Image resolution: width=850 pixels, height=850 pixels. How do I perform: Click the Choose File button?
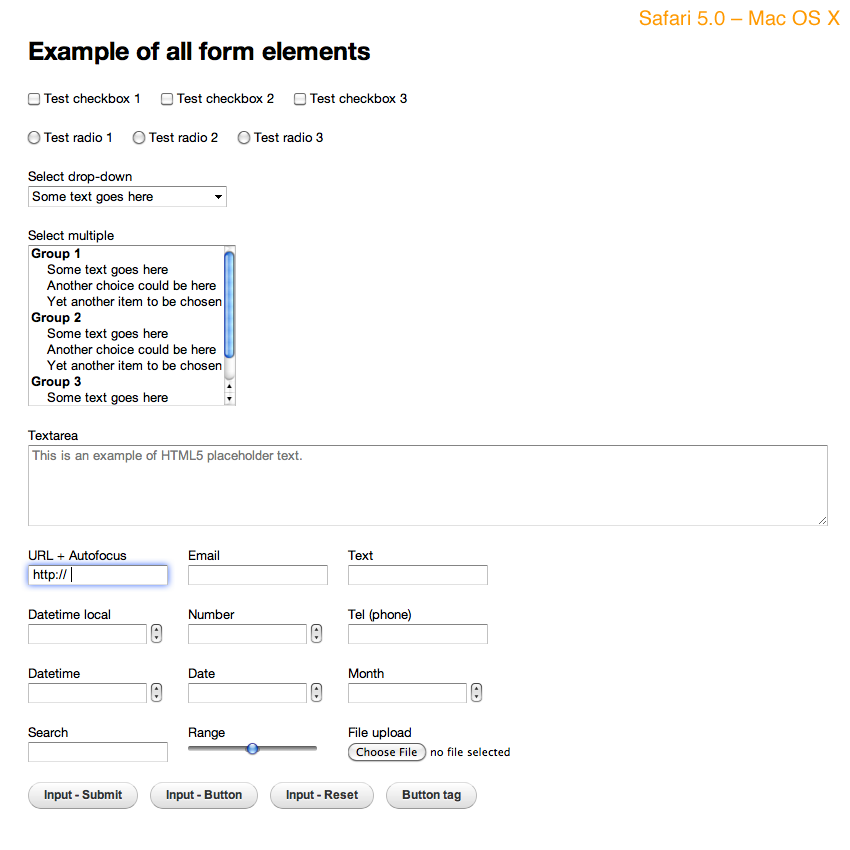click(387, 752)
